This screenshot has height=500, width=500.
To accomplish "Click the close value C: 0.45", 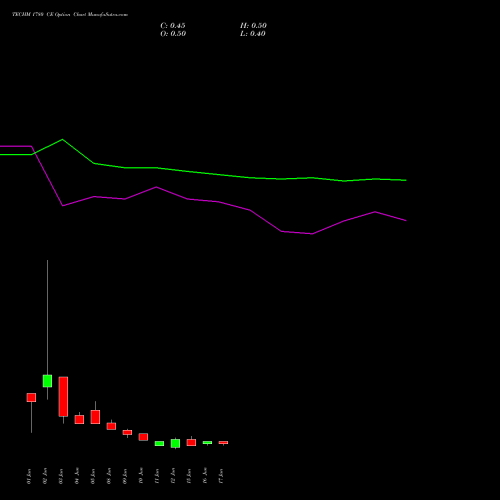I will click(x=173, y=26).
